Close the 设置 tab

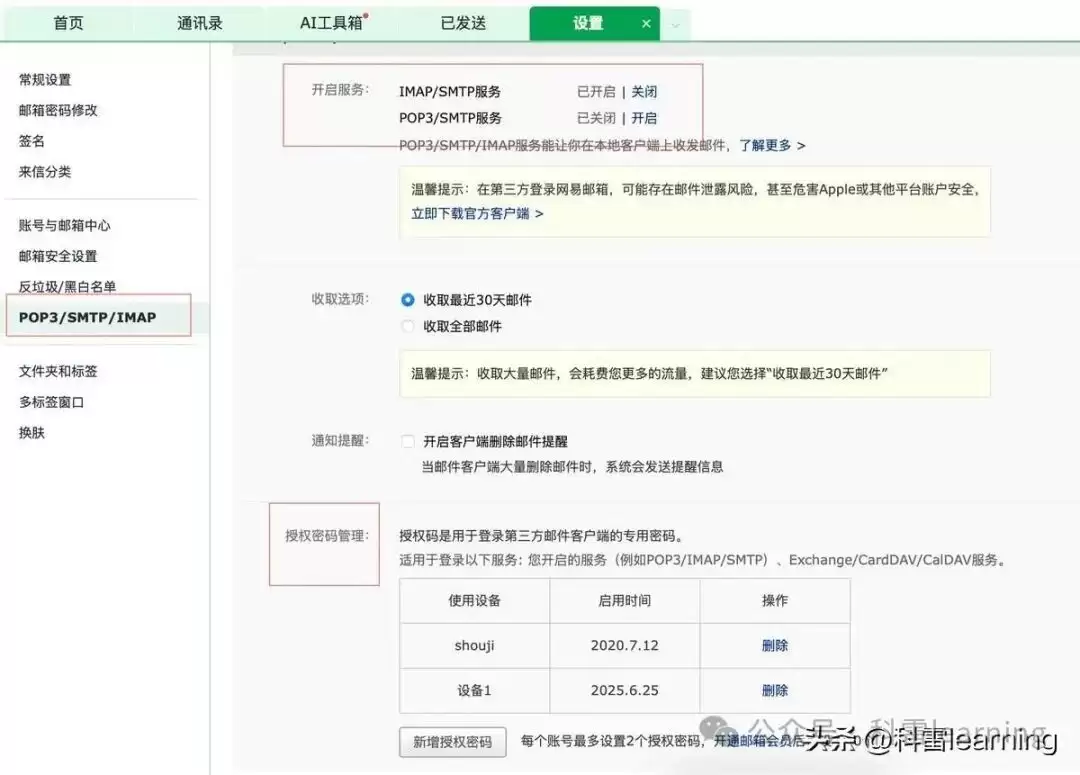point(646,22)
